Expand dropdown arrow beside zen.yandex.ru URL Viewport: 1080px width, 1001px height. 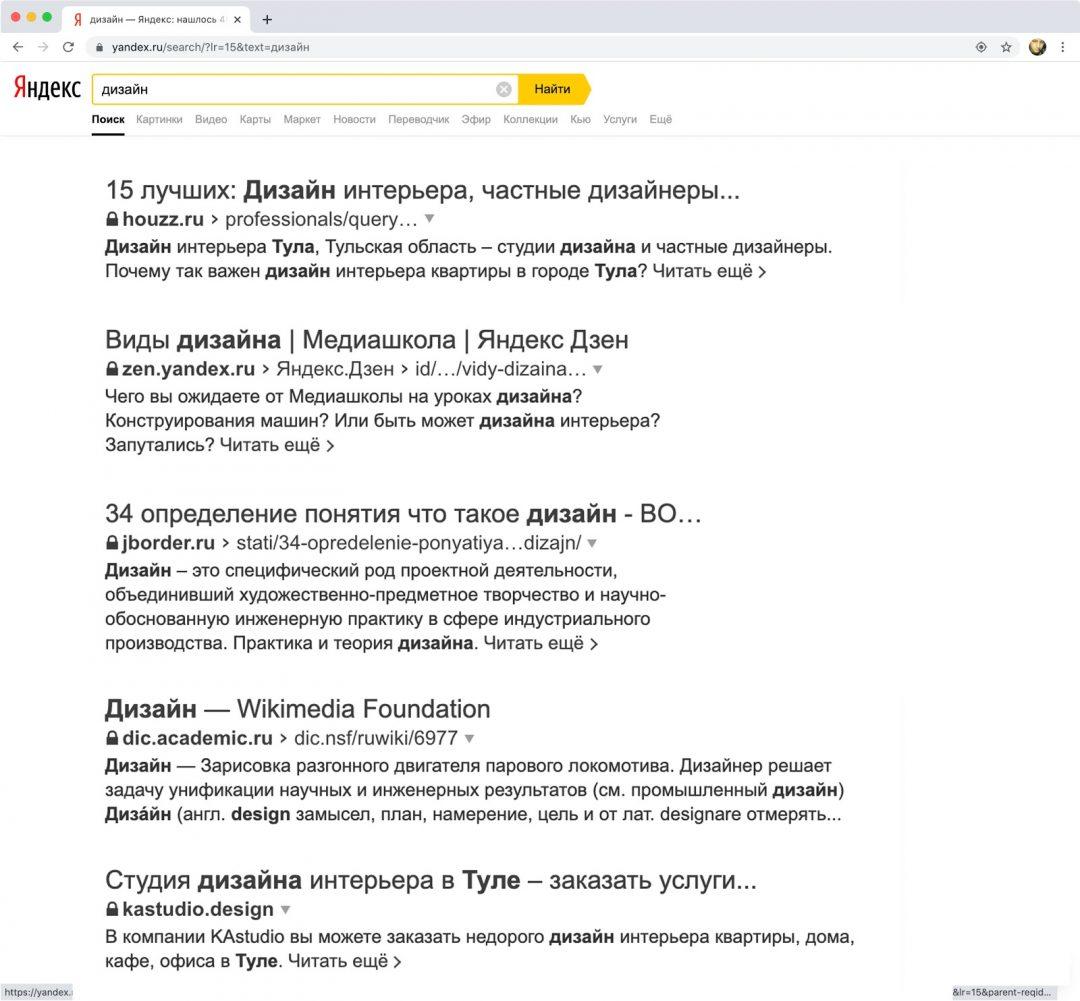pos(597,369)
